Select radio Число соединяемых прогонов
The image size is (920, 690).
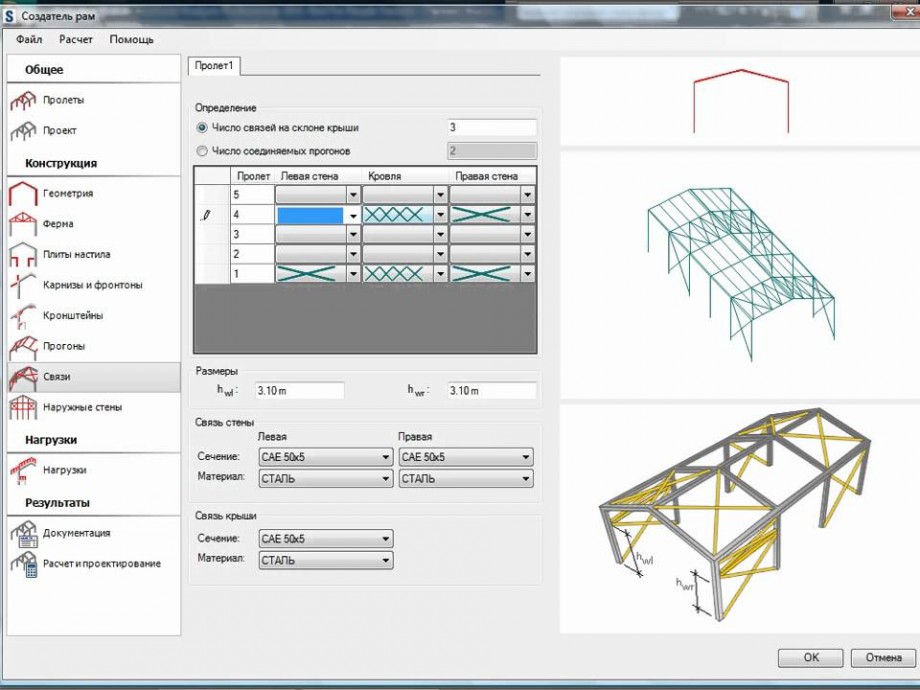coord(203,151)
